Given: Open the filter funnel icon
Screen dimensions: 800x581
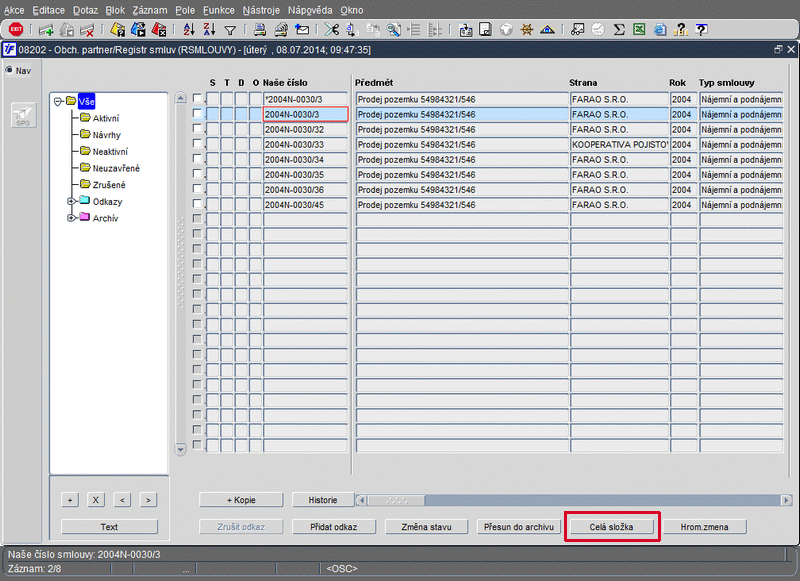Looking at the screenshot, I should click(230, 31).
